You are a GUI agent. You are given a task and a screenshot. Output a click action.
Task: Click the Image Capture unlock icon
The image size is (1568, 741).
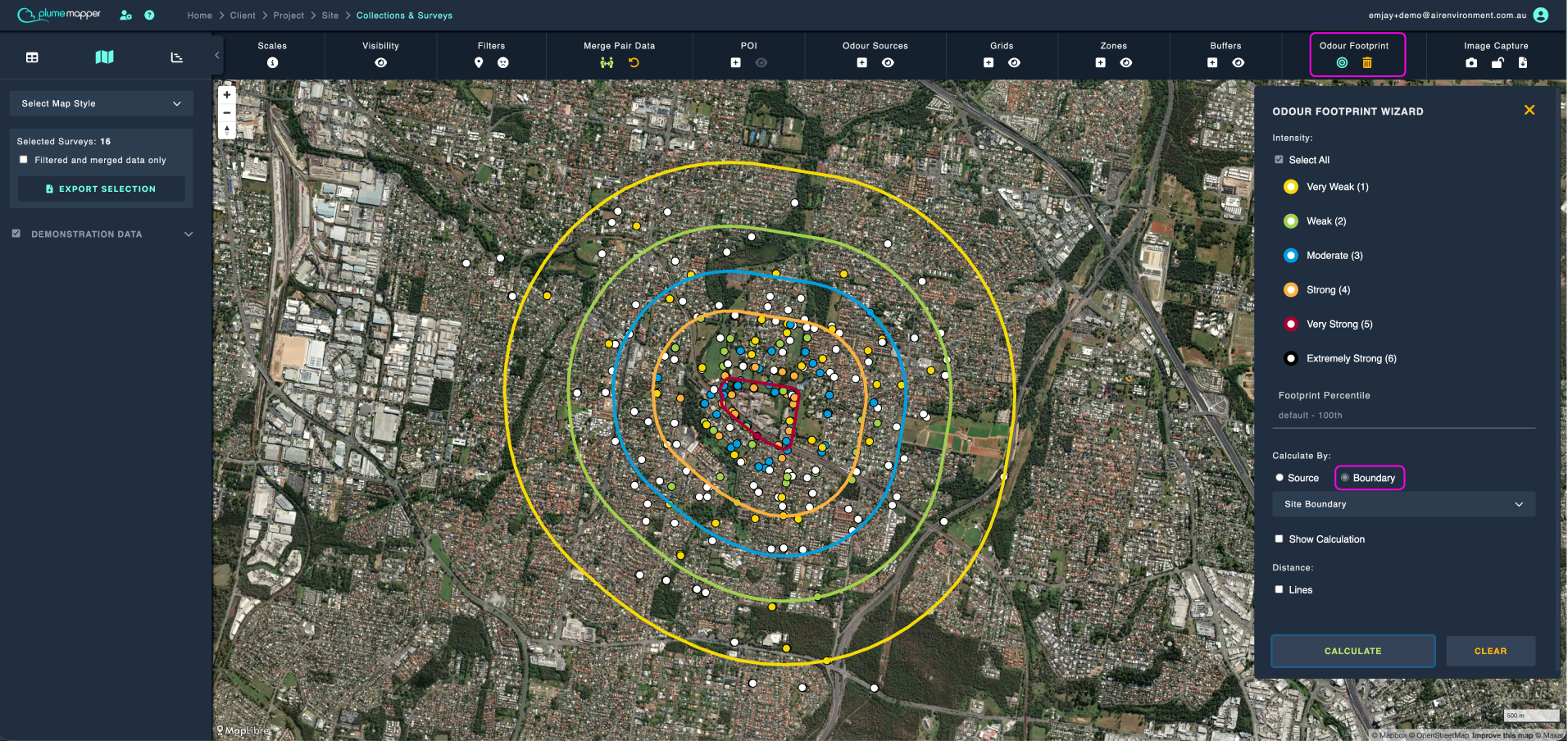[x=1498, y=63]
